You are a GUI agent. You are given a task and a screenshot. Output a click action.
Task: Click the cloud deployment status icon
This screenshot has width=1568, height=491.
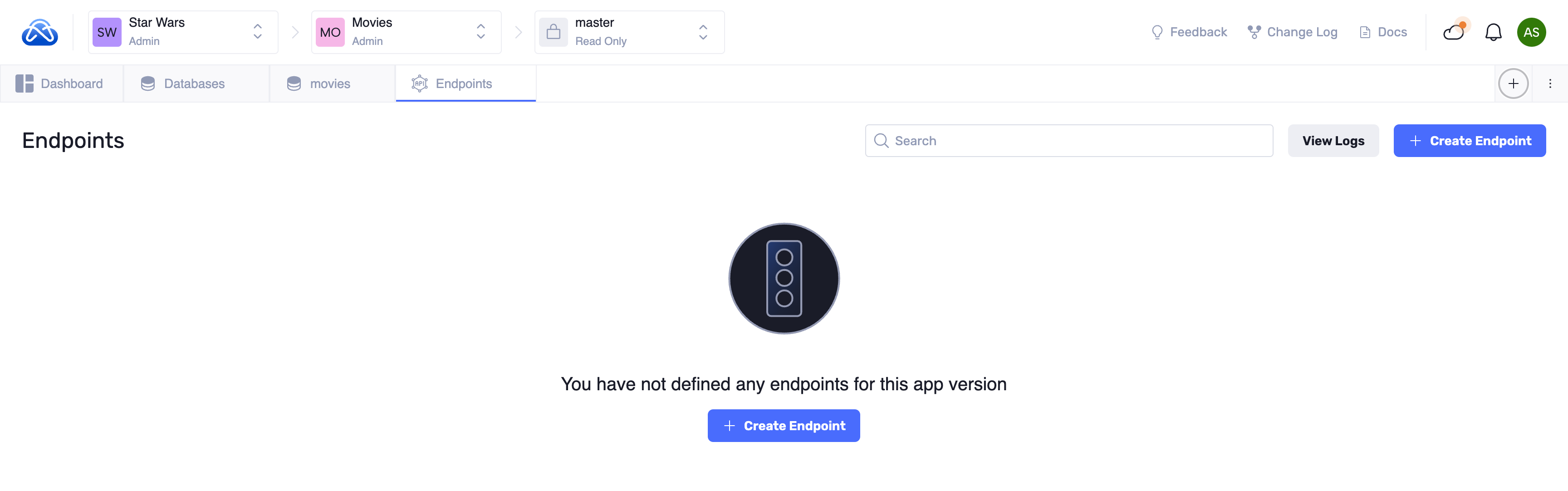pyautogui.click(x=1454, y=32)
